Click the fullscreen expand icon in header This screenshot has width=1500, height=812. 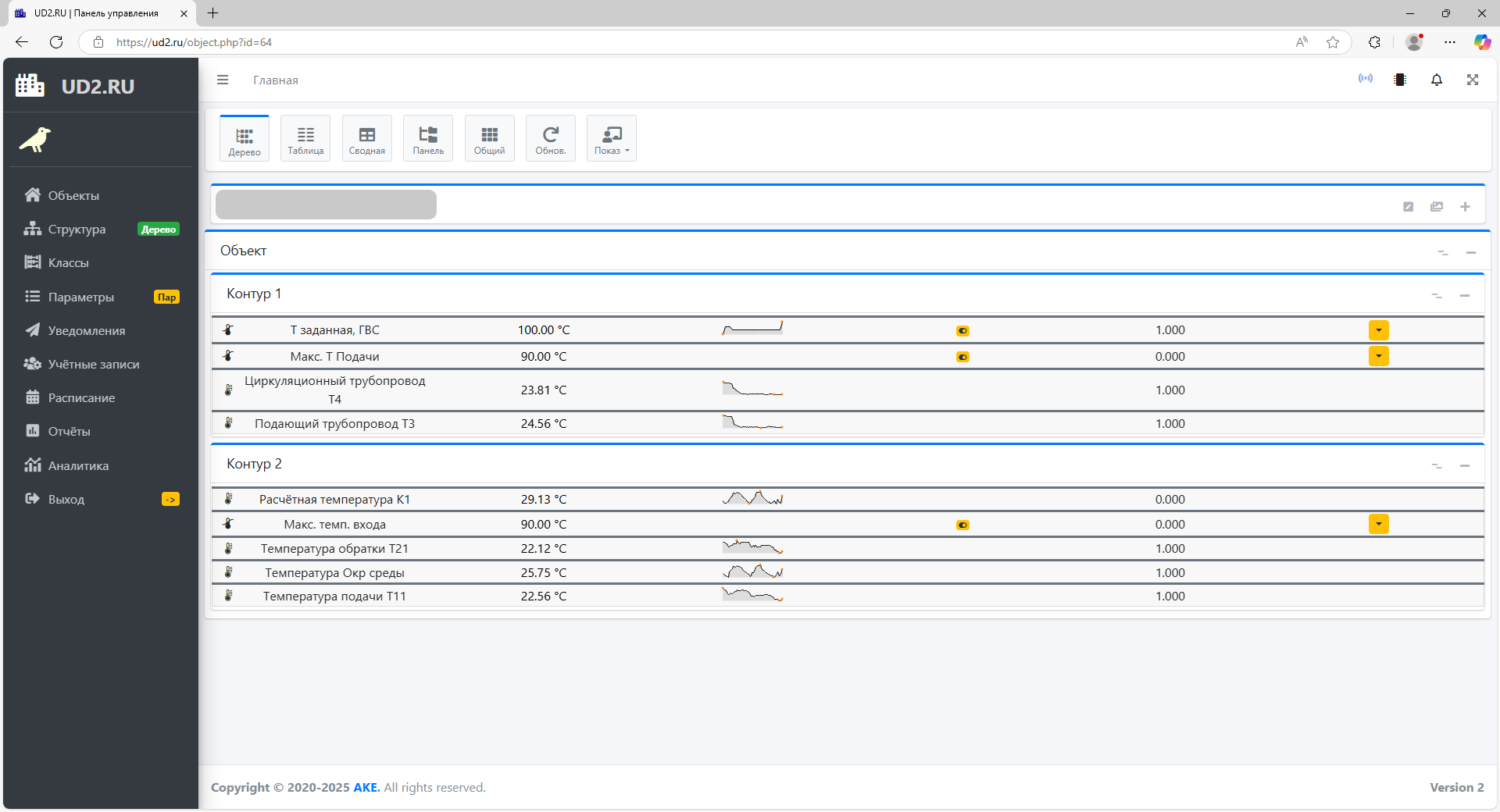click(1472, 80)
